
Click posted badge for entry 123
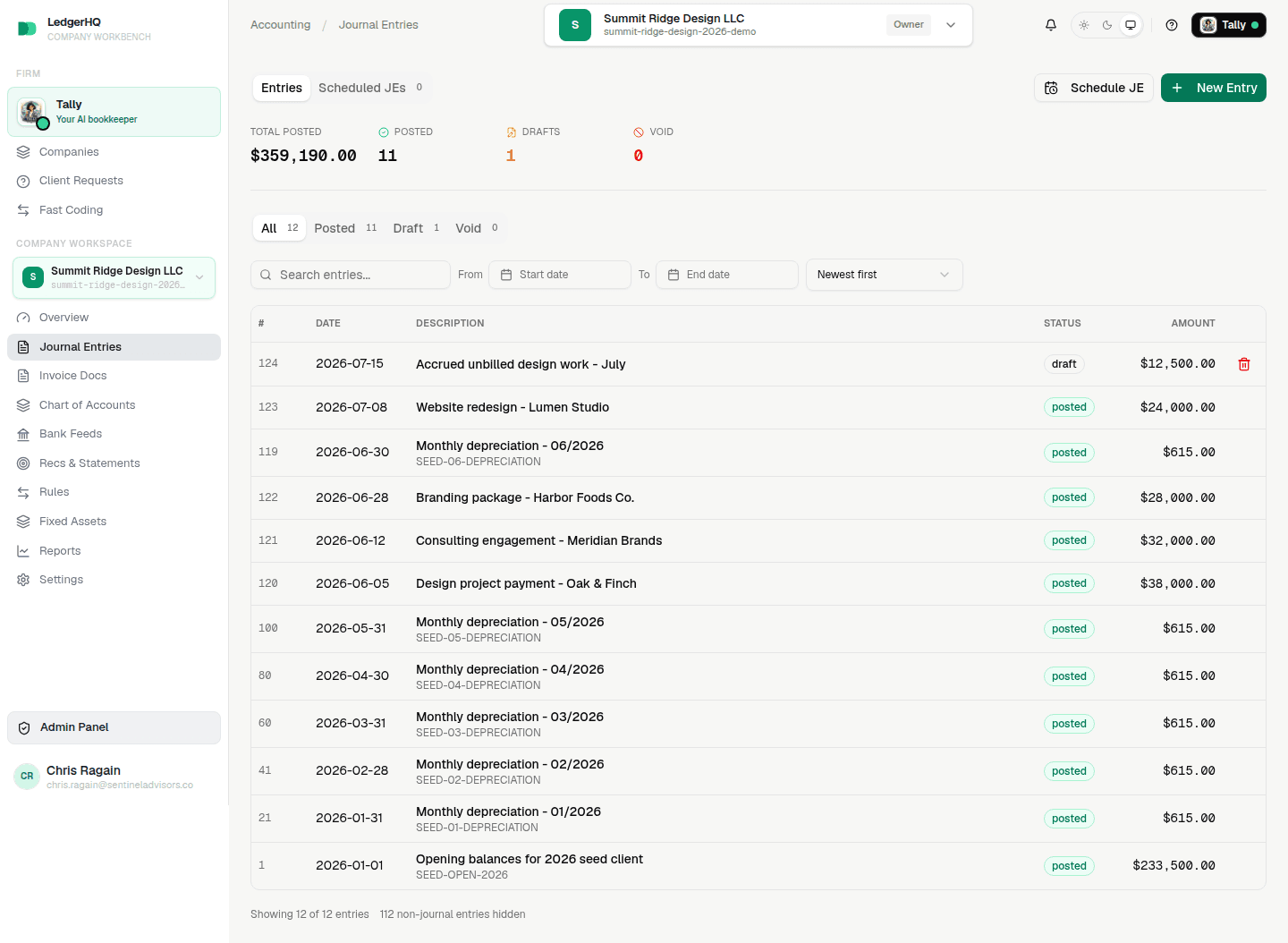(1069, 407)
